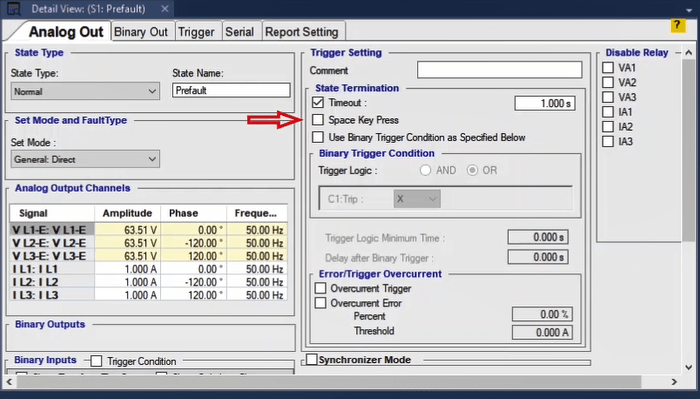Close the Detail View S1 Prefault tab
Viewport: 700px width, 399px height.
click(165, 8)
